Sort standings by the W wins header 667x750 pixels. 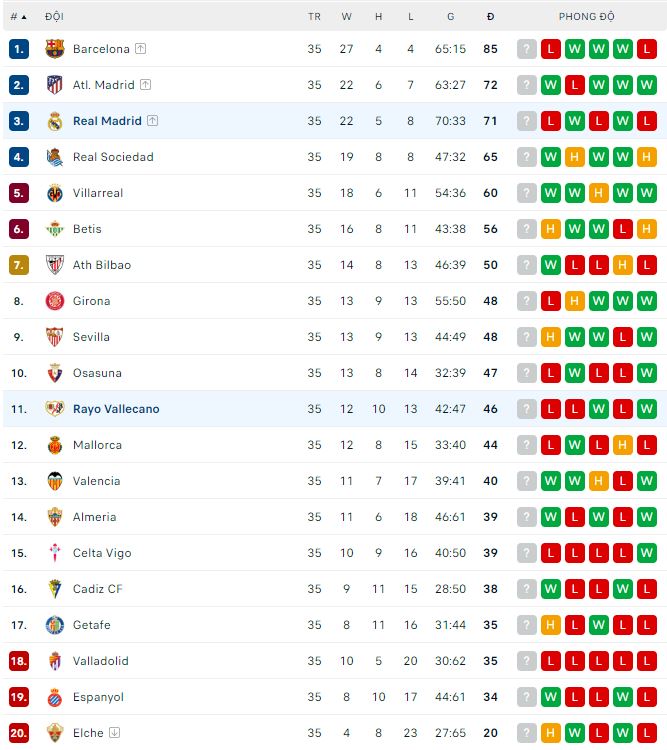click(x=346, y=17)
